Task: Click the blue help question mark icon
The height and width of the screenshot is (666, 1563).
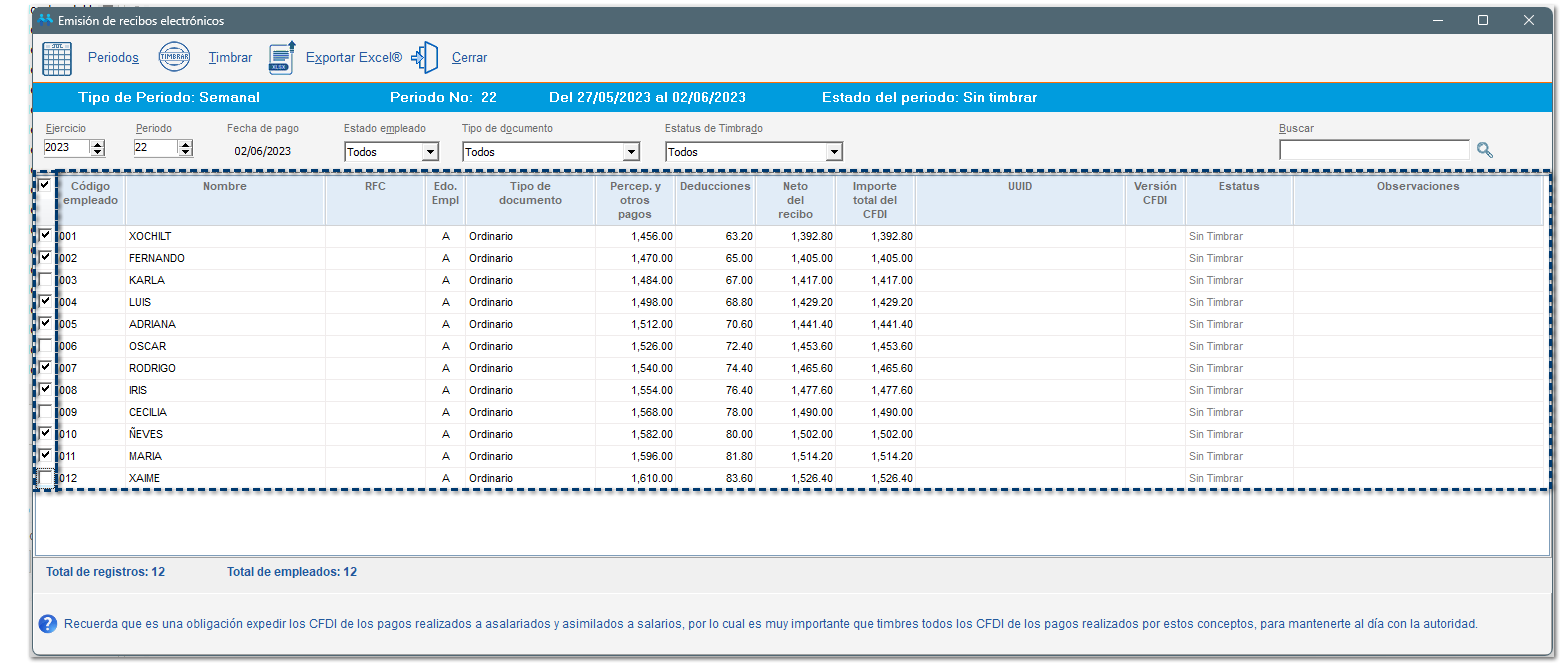Action: click(47, 624)
